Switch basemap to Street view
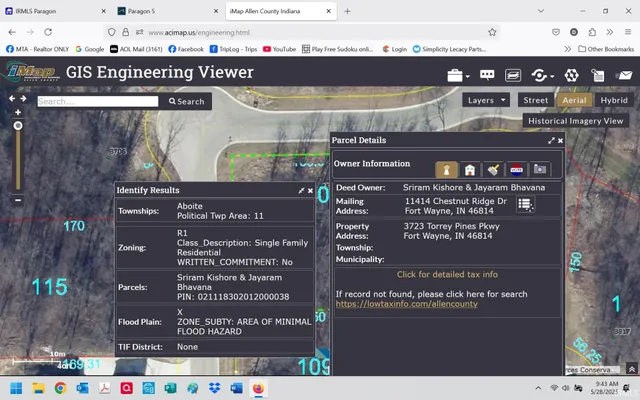 (535, 100)
